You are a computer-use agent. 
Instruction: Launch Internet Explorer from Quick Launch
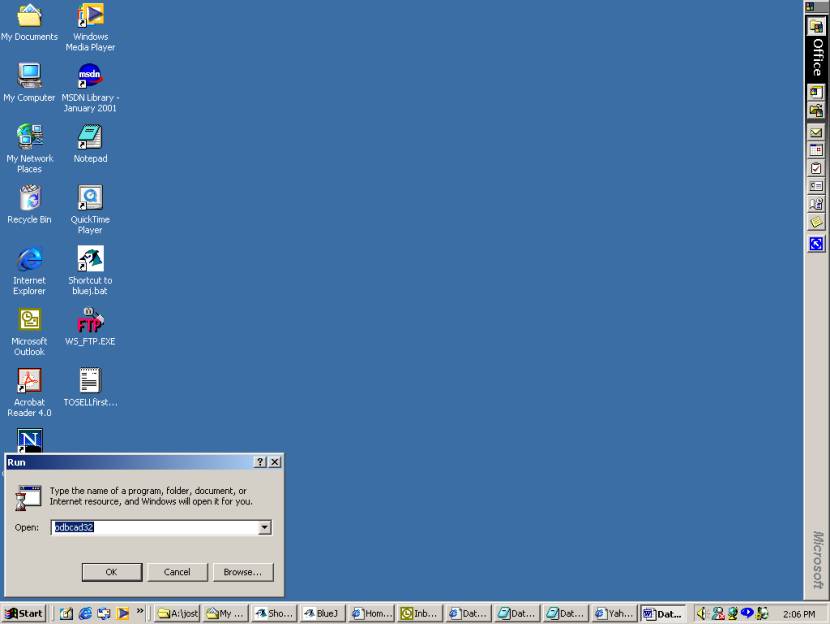point(85,613)
